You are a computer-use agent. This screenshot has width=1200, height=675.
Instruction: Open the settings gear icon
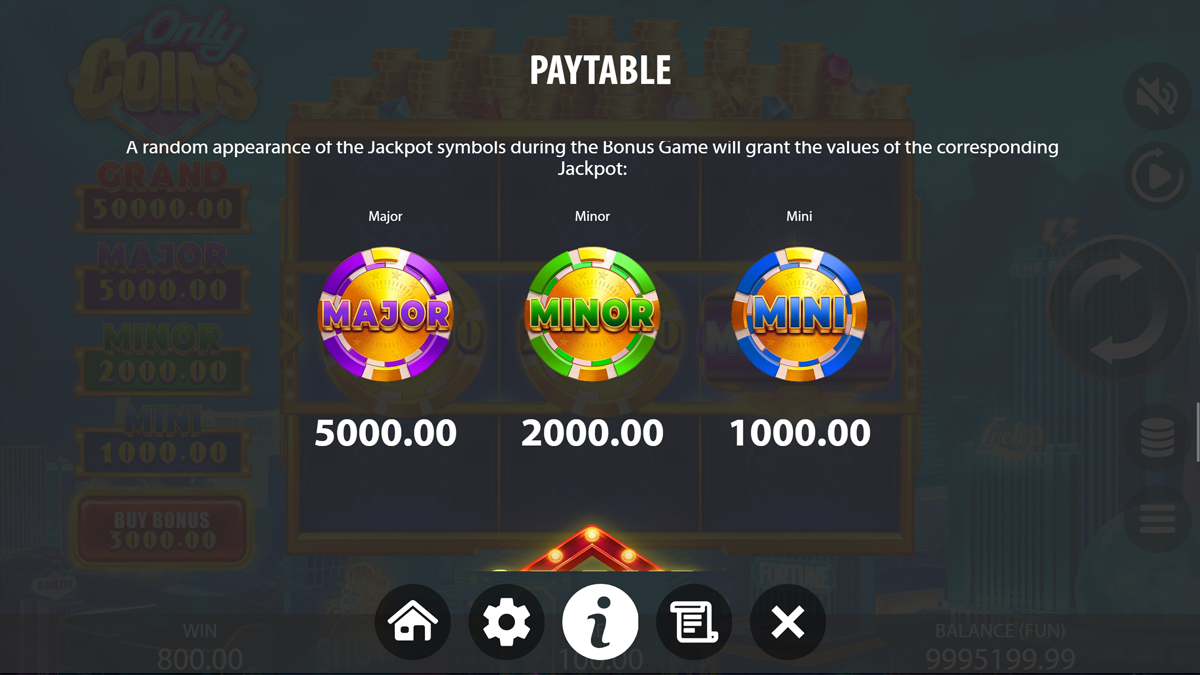coord(507,622)
